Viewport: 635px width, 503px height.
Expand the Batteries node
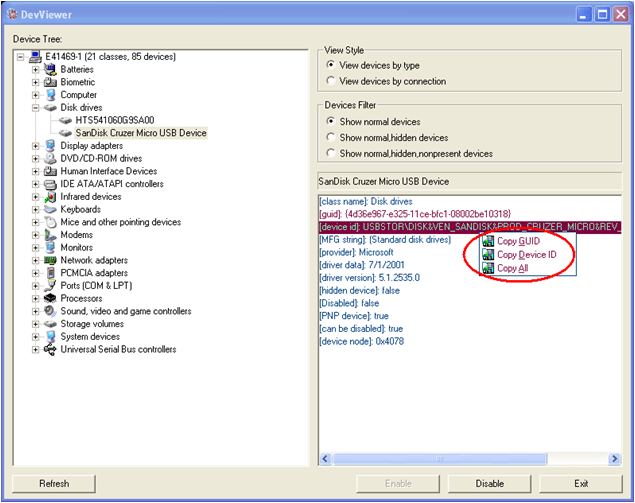35,70
